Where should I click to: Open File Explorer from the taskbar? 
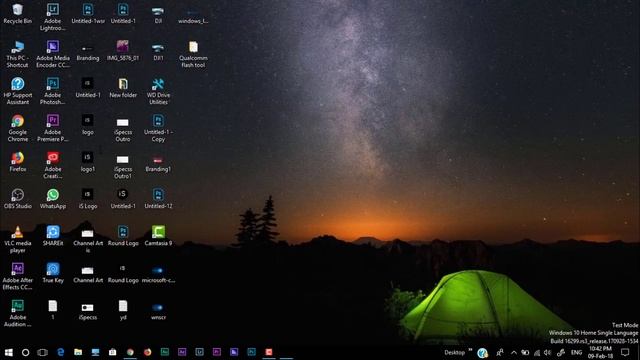pos(78,352)
